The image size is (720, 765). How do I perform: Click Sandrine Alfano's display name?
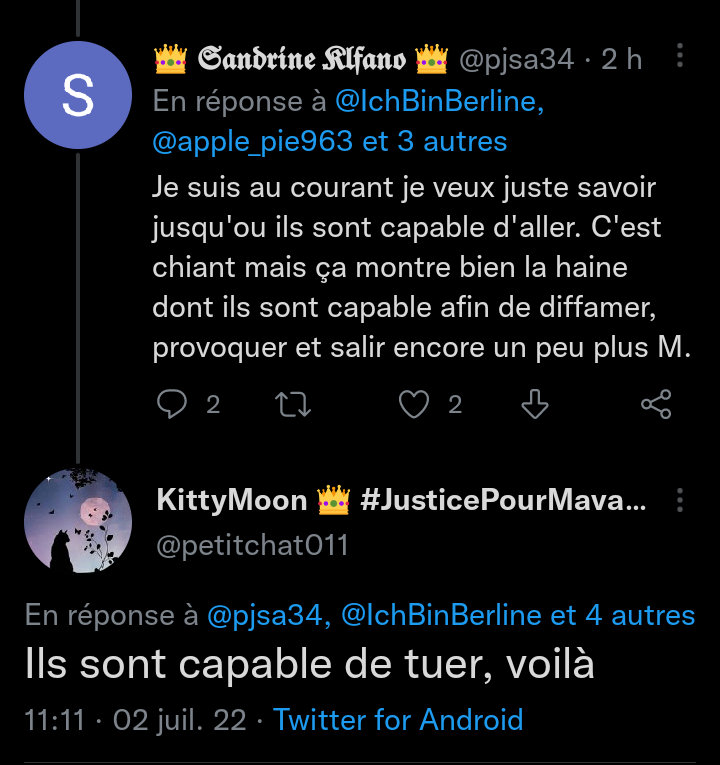click(x=302, y=60)
